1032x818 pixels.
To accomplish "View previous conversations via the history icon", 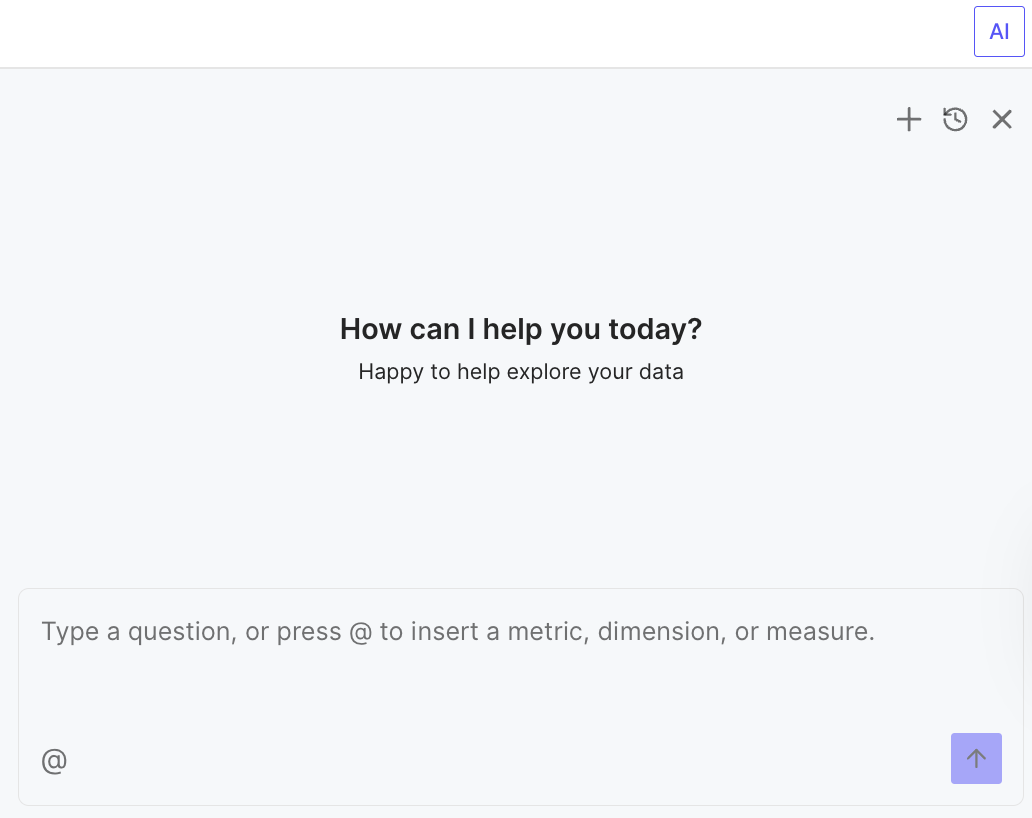I will click(955, 120).
